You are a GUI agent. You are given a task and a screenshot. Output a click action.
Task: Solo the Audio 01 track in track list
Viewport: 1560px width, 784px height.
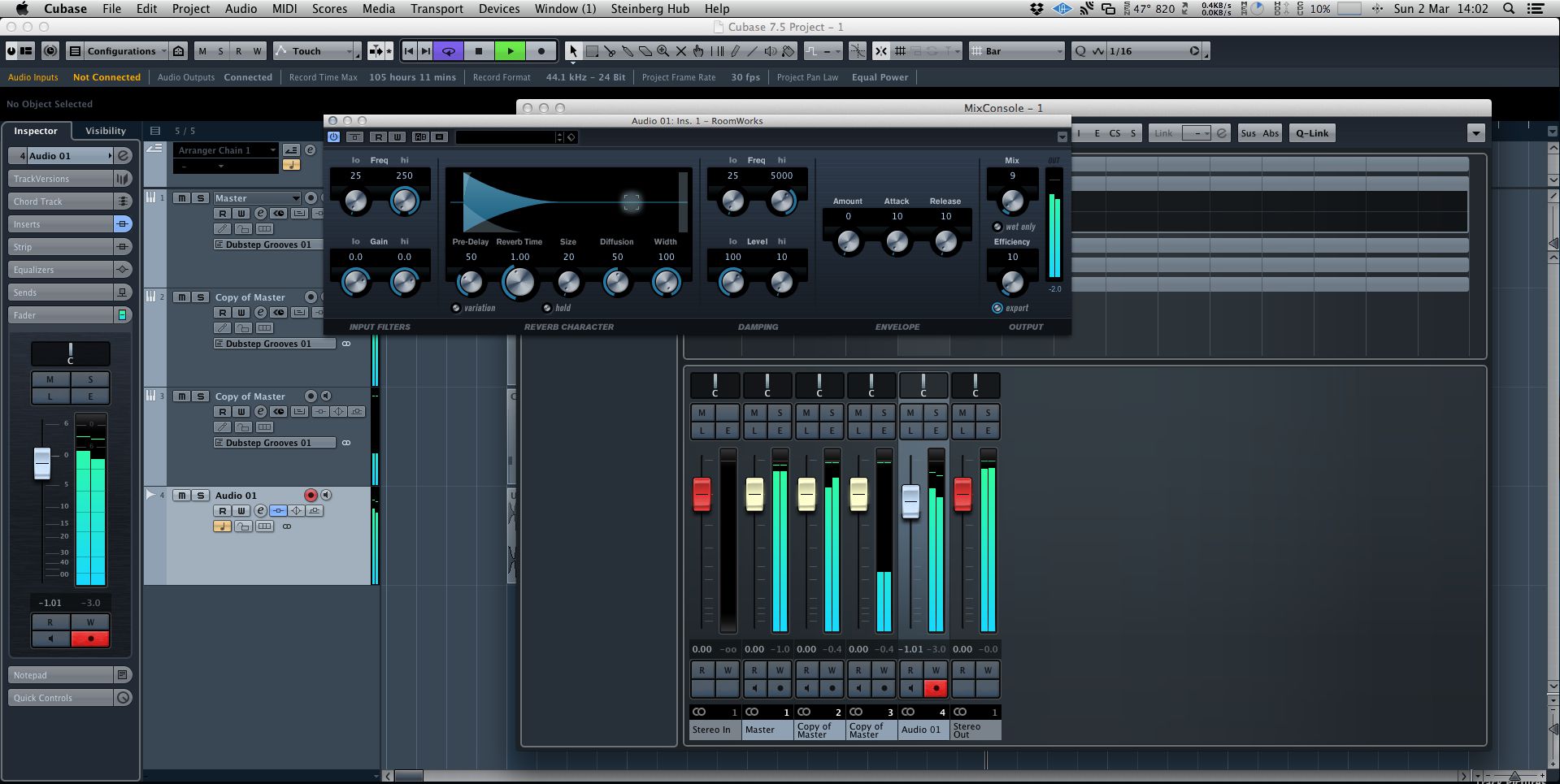200,496
